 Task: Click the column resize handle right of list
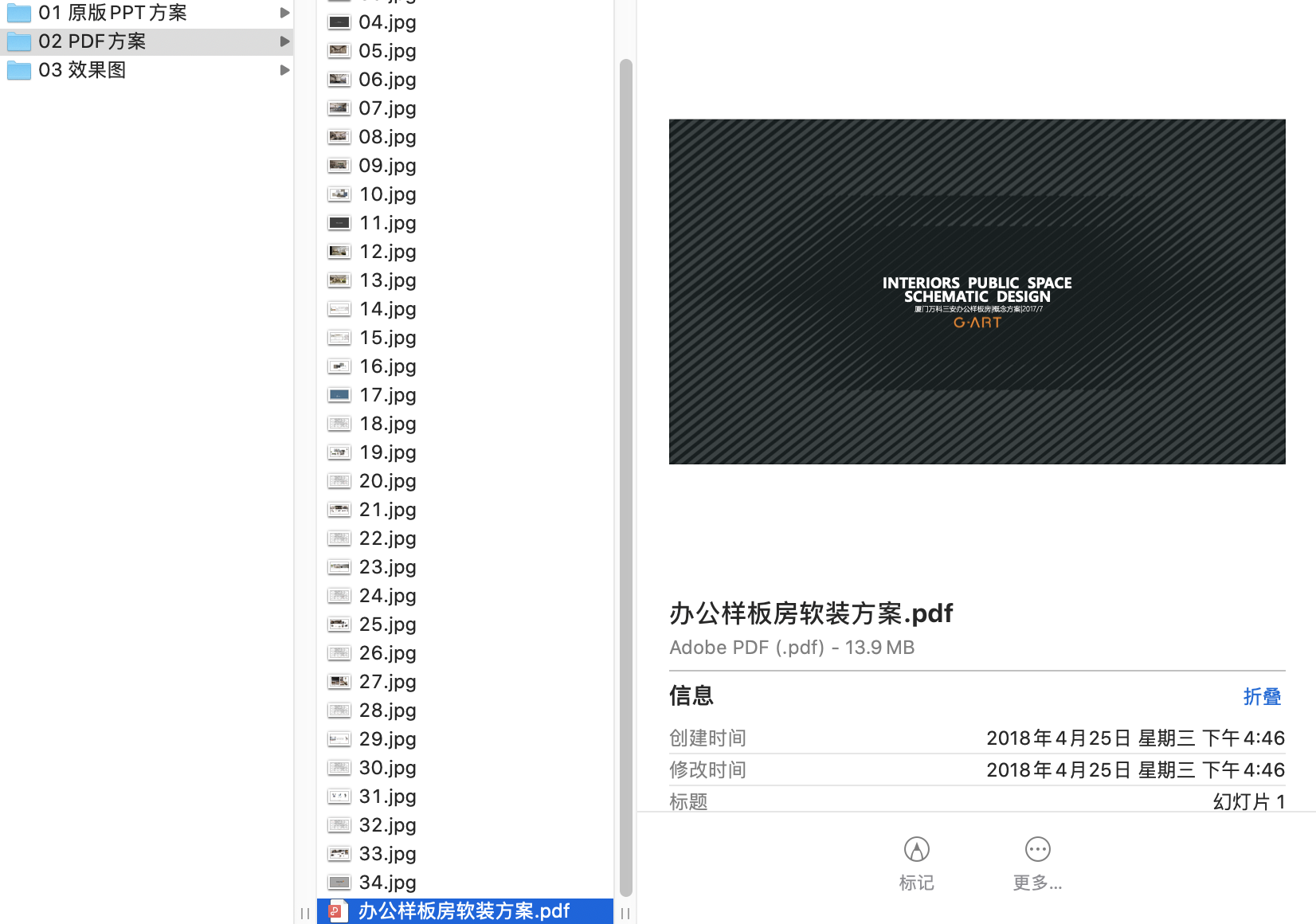point(625,914)
